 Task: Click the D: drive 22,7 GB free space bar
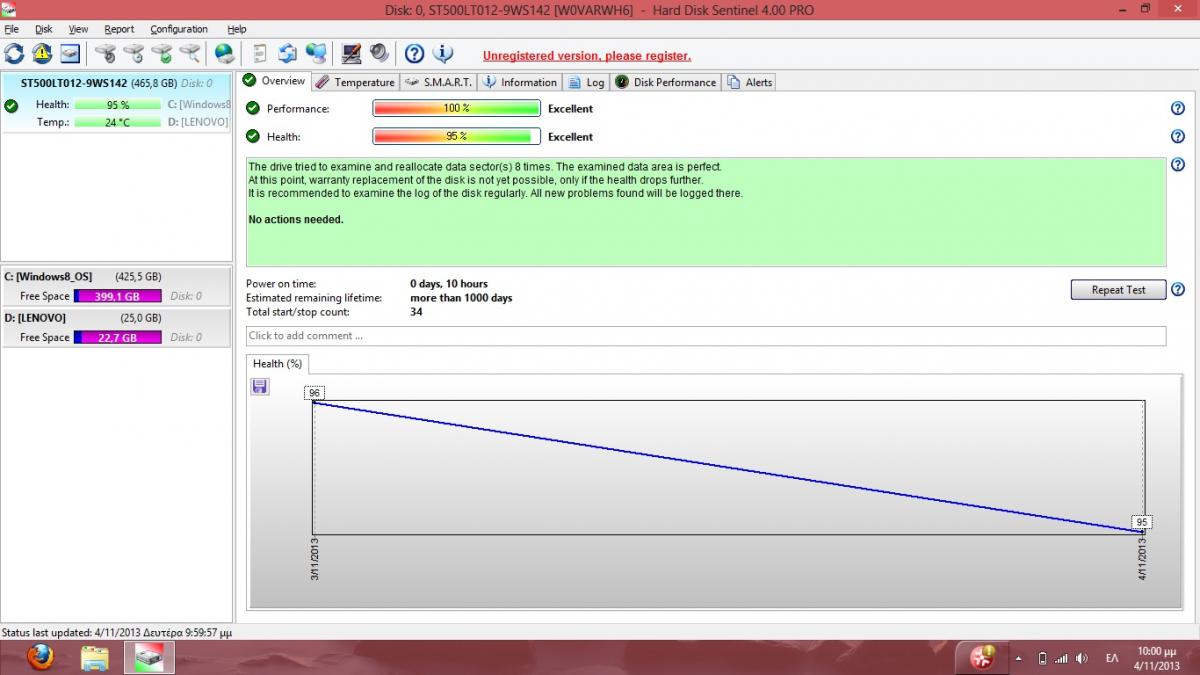coord(118,337)
